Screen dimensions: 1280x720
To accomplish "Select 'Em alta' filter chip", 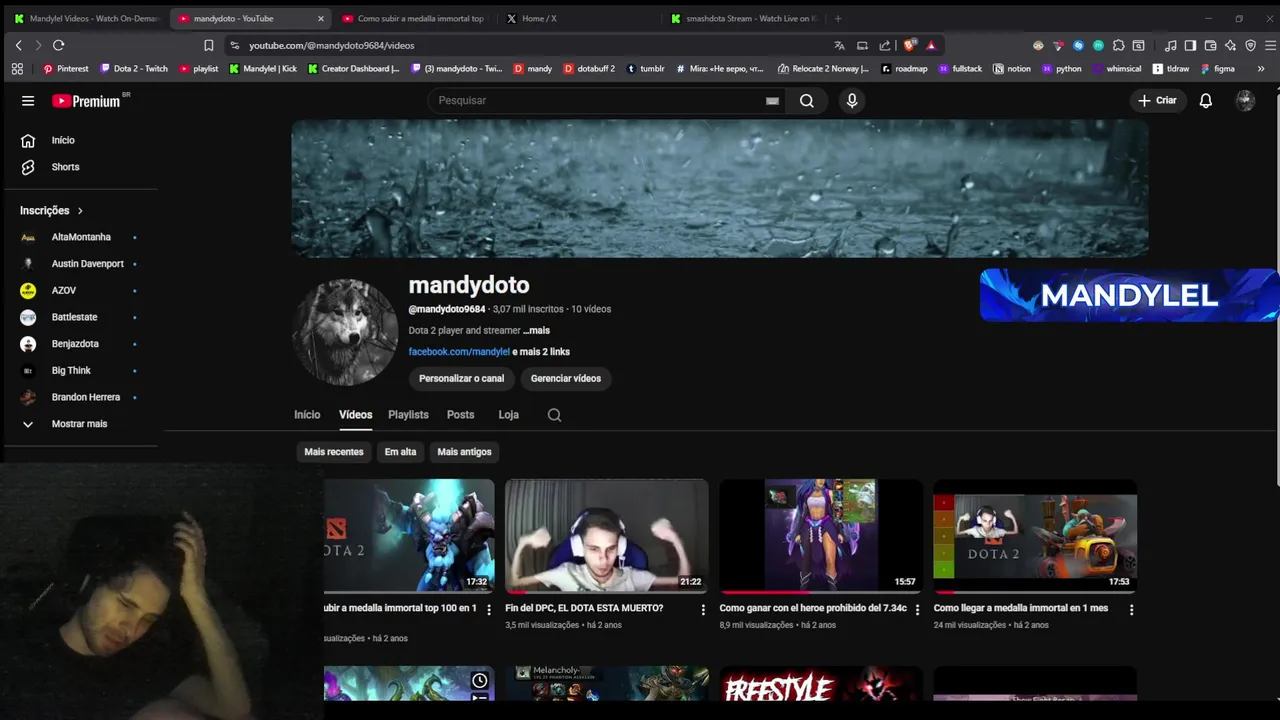I will click(400, 452).
